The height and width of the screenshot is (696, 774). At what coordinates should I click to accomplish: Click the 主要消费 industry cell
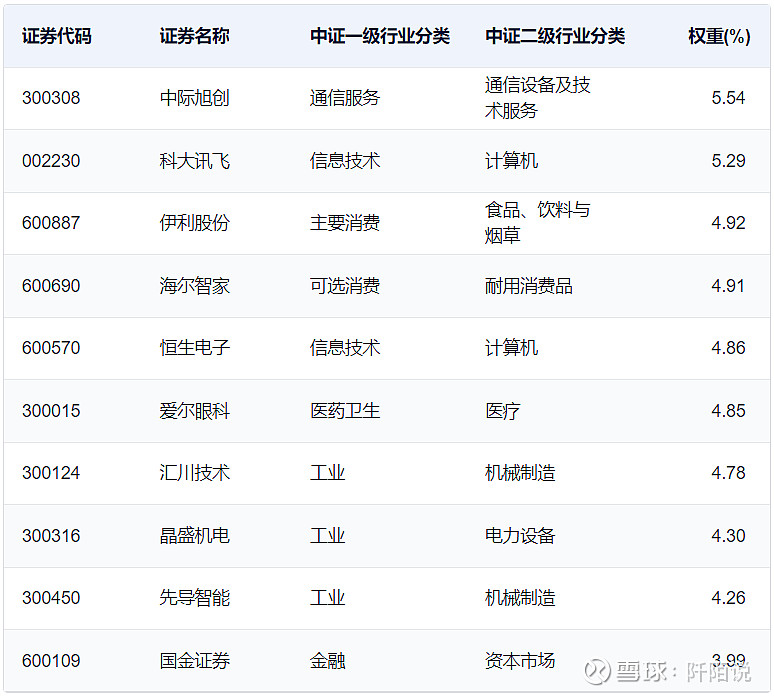pos(345,223)
